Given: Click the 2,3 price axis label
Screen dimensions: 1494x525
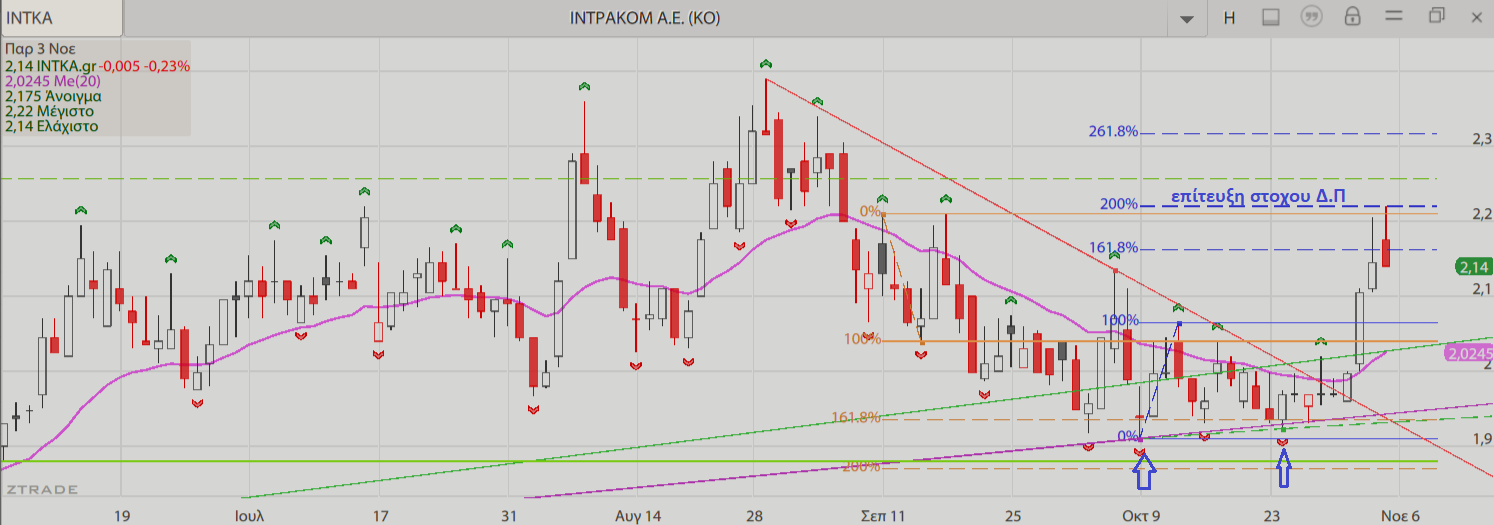Looking at the screenshot, I should (x=1482, y=141).
